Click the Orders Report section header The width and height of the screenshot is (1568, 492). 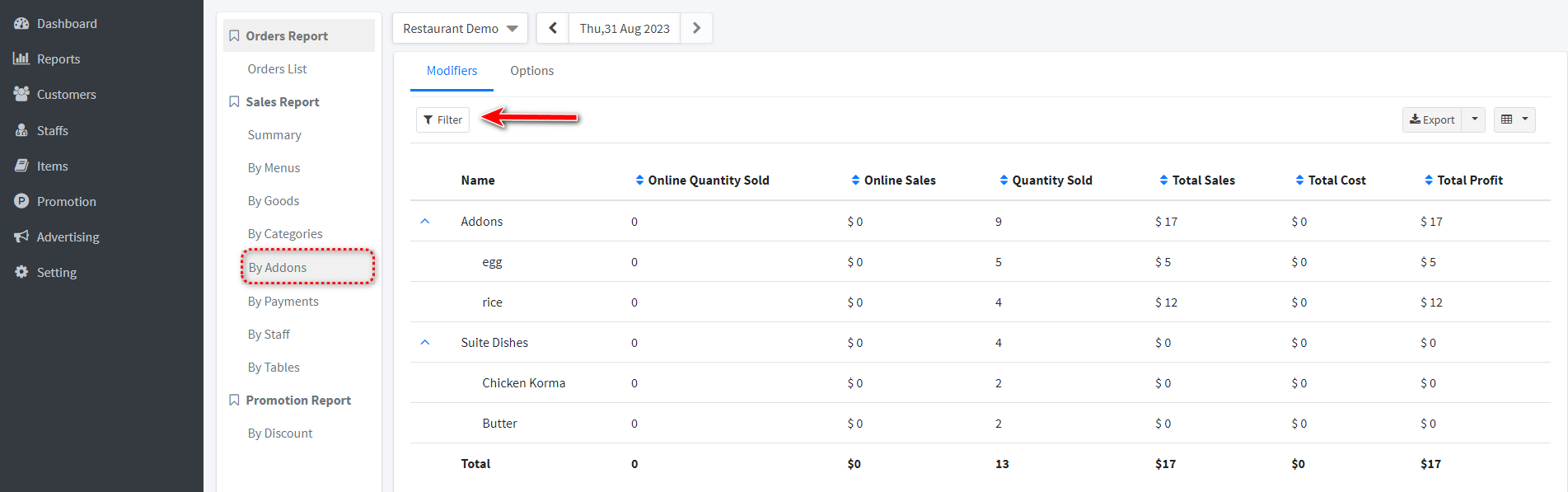tap(298, 35)
